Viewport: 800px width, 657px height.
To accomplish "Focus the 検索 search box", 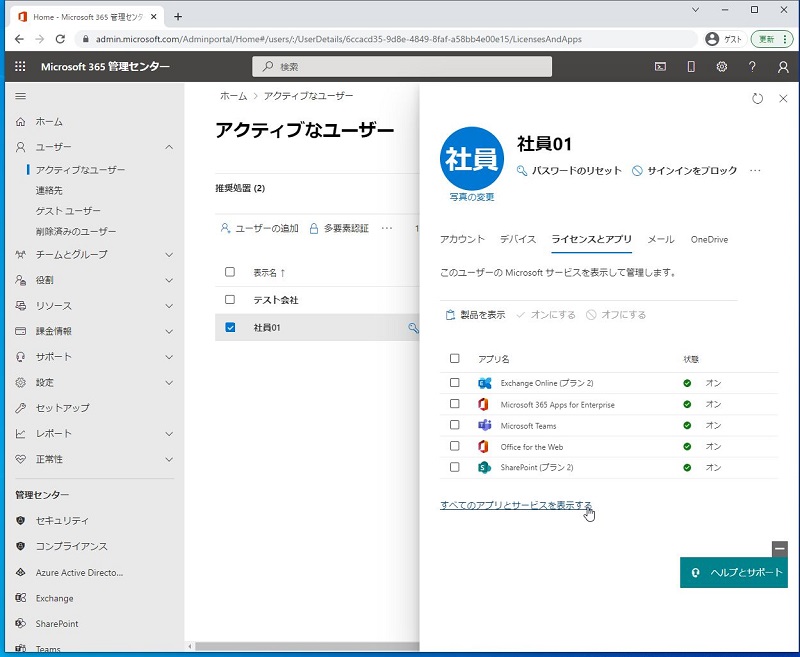I will tap(402, 67).
